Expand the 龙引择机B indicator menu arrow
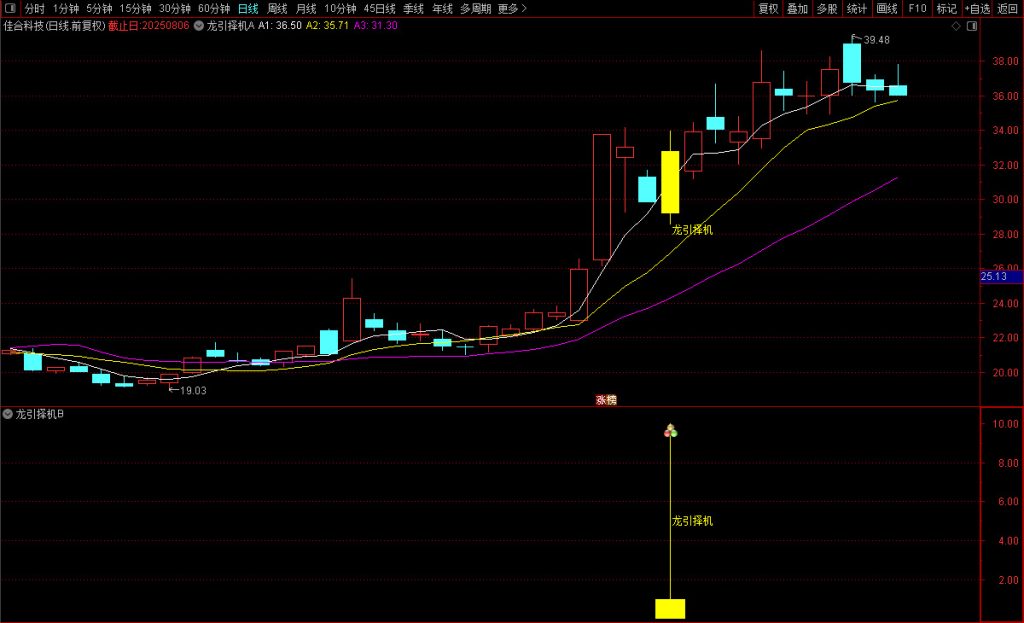1024x623 pixels. point(8,413)
